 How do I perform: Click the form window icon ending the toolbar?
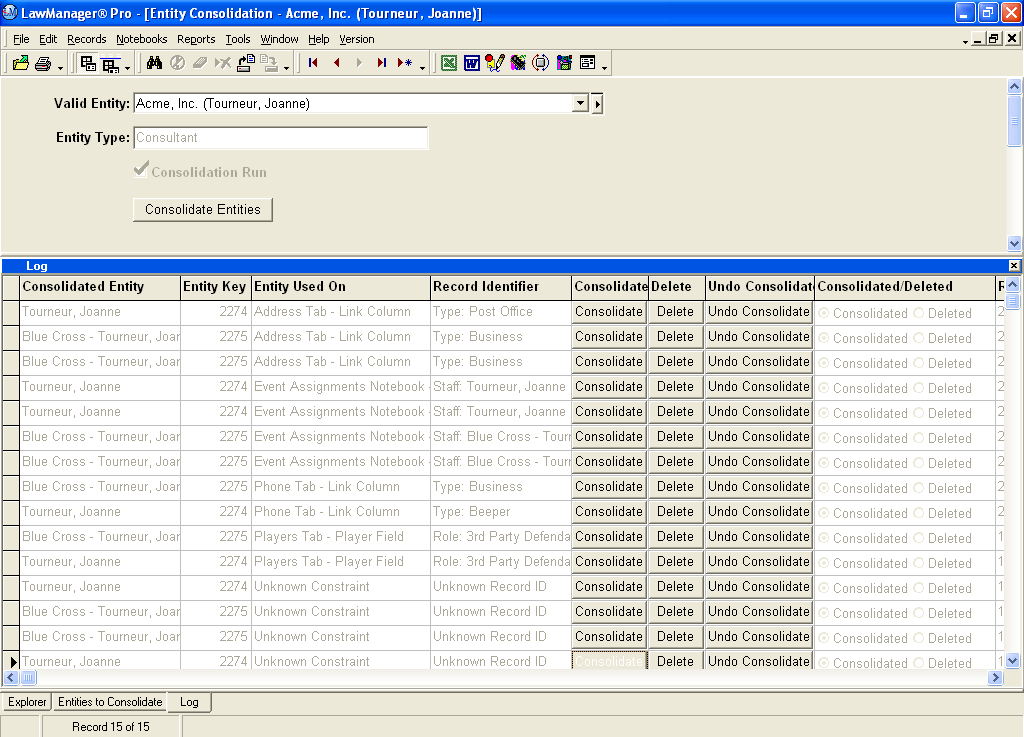coord(588,63)
